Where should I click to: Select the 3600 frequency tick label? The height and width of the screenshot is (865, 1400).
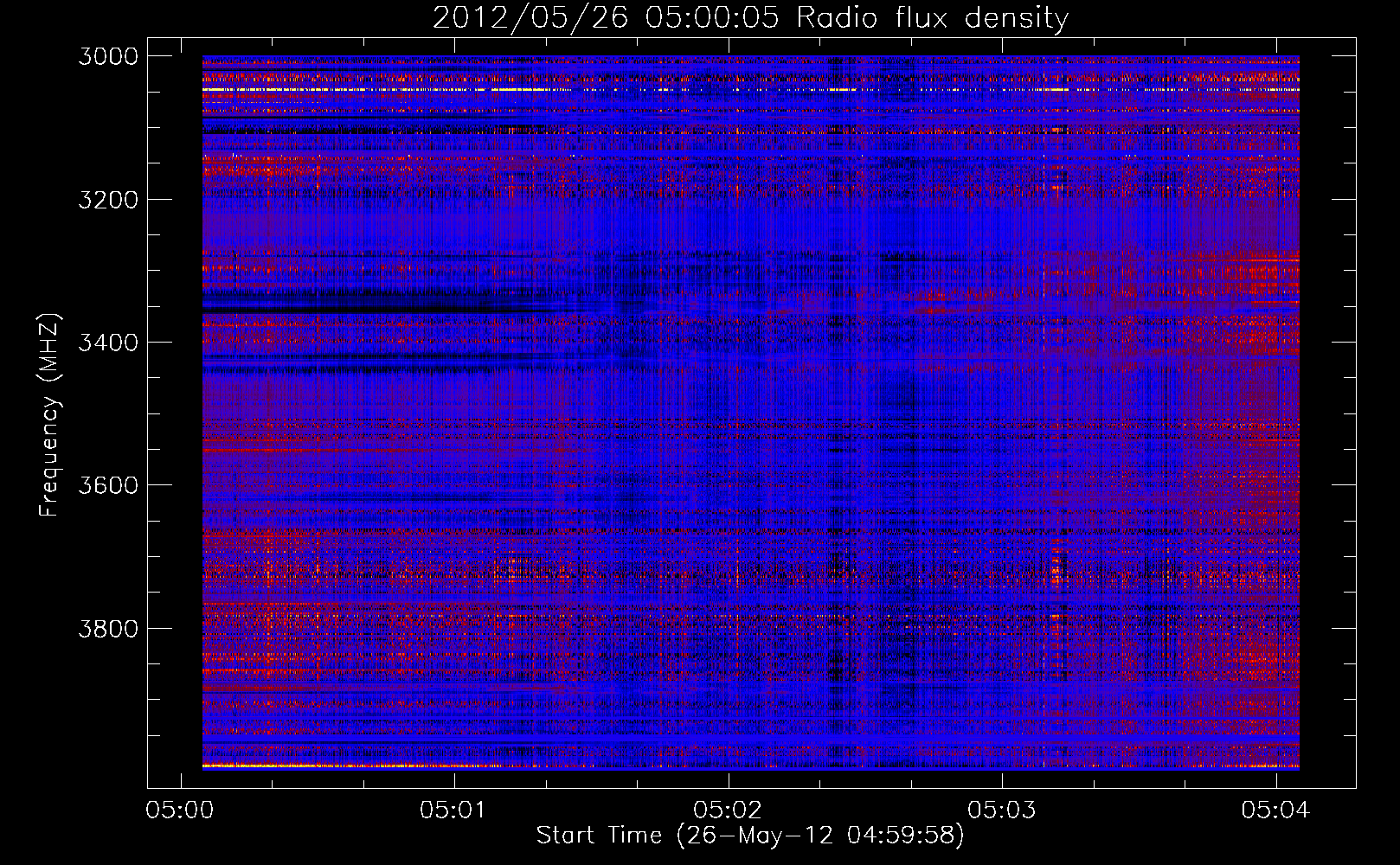(108, 485)
